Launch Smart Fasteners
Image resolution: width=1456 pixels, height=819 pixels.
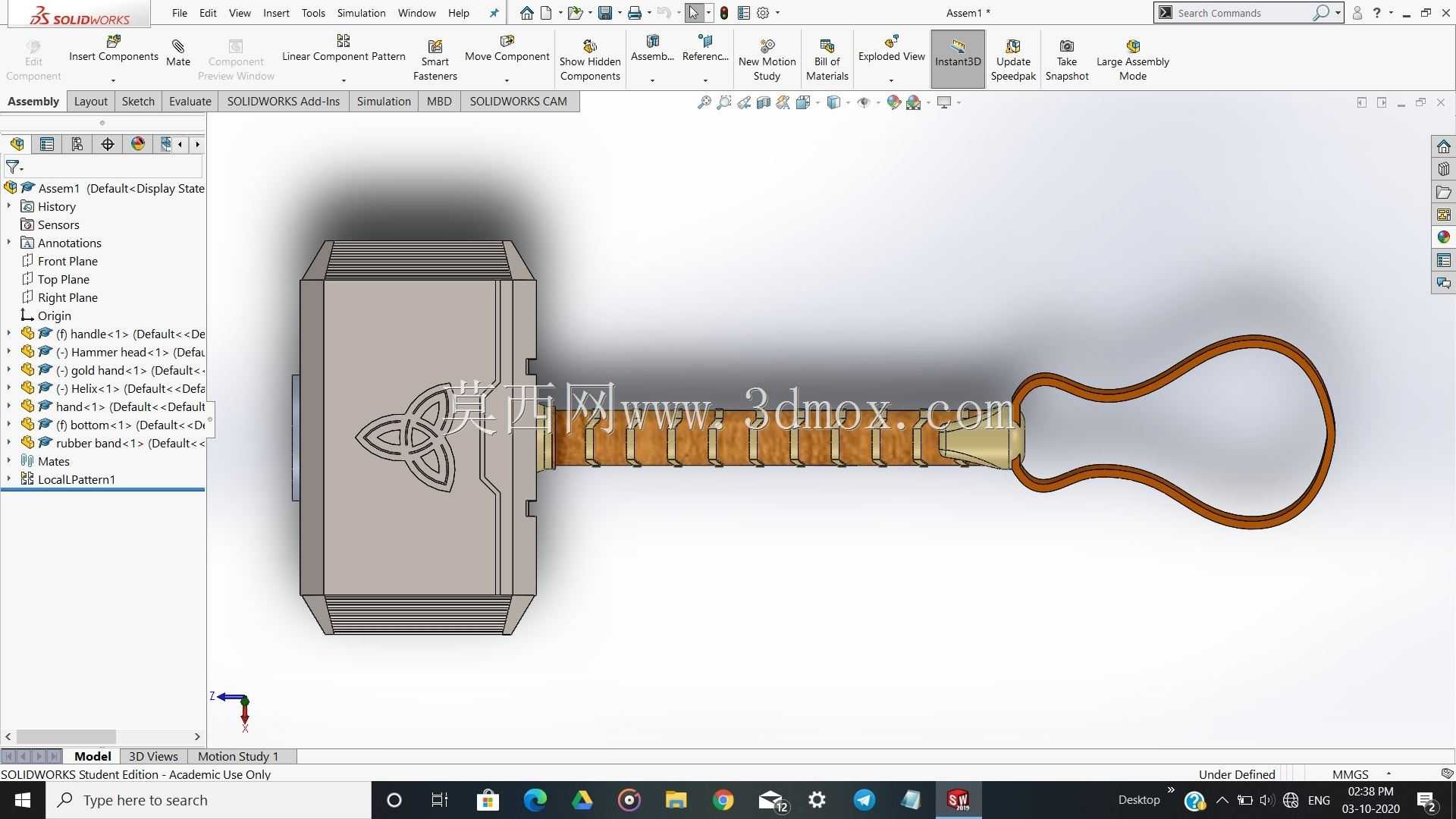435,60
